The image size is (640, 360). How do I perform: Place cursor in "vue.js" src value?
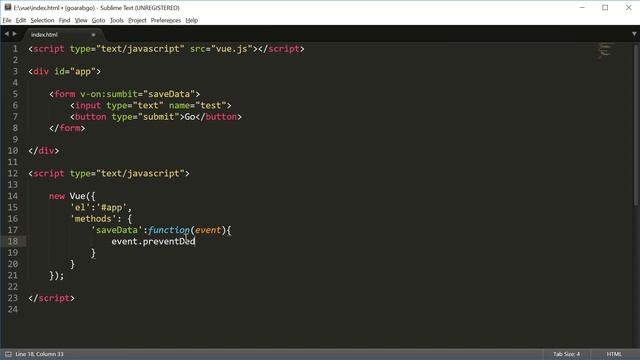coord(232,49)
